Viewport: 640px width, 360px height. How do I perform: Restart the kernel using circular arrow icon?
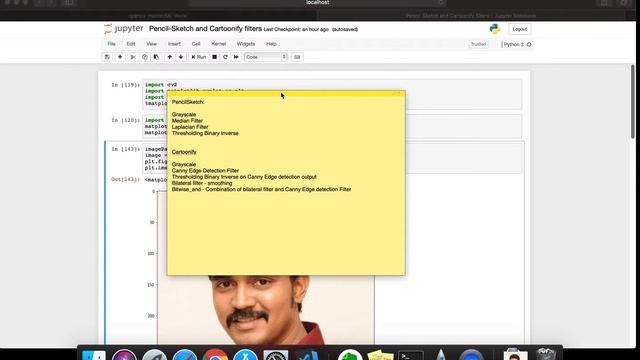coord(225,57)
